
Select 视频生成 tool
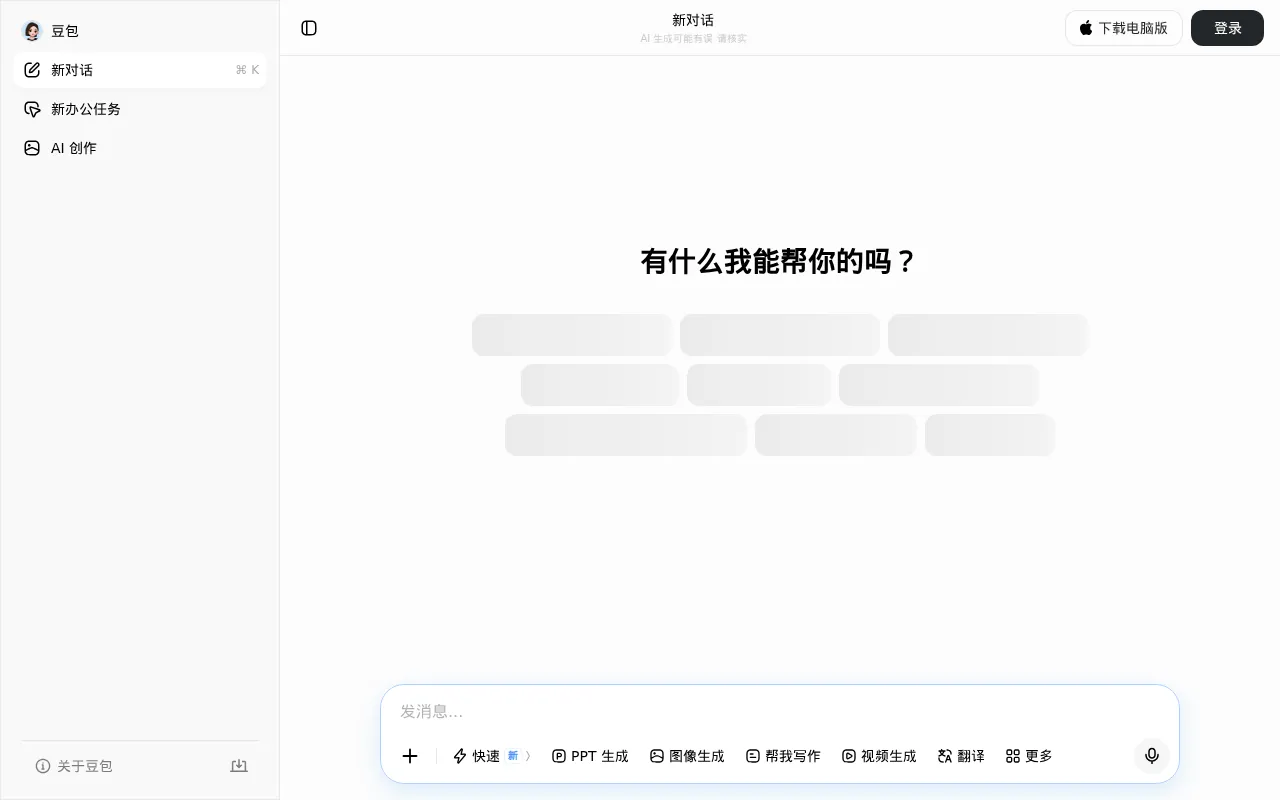point(879,756)
